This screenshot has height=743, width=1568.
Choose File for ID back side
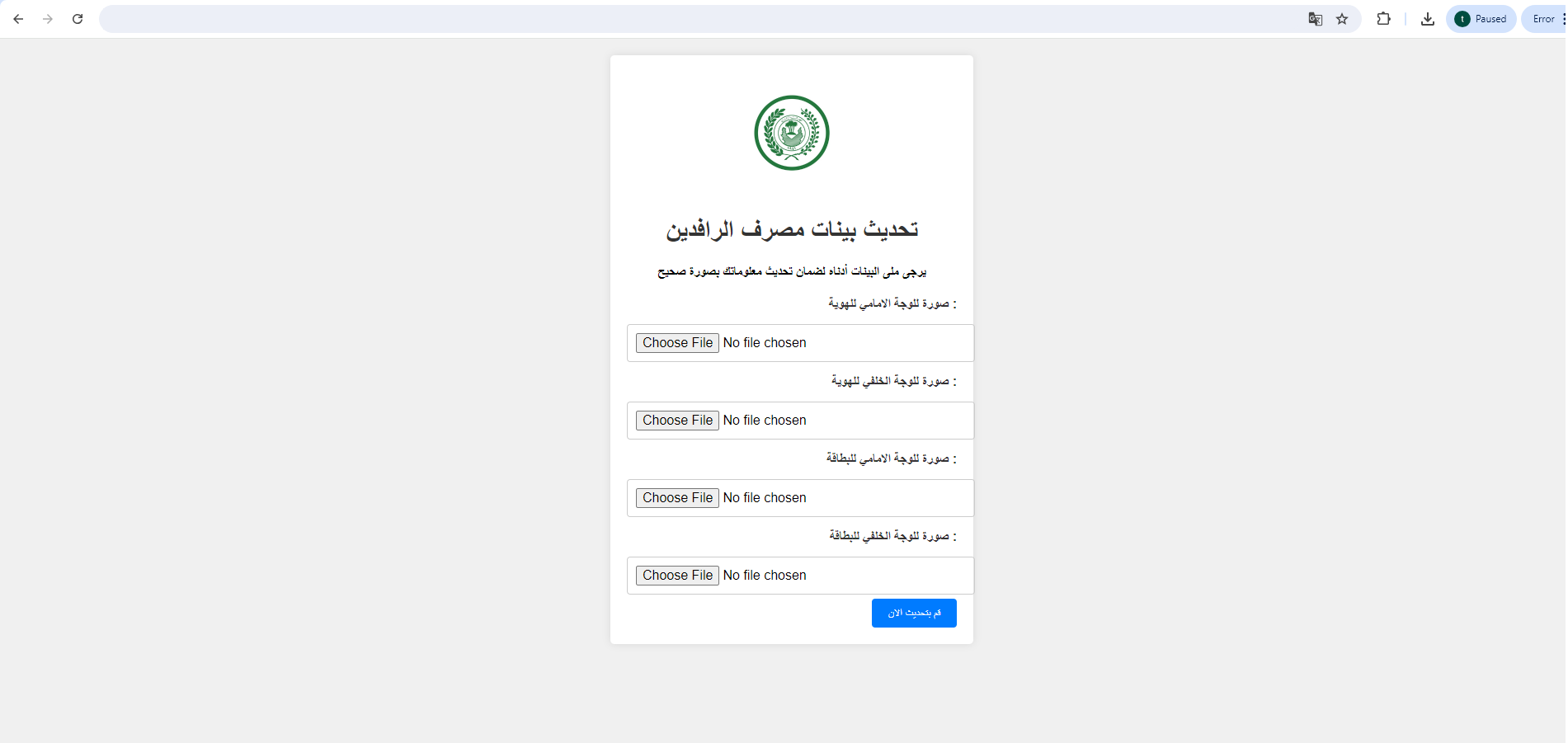click(x=677, y=421)
